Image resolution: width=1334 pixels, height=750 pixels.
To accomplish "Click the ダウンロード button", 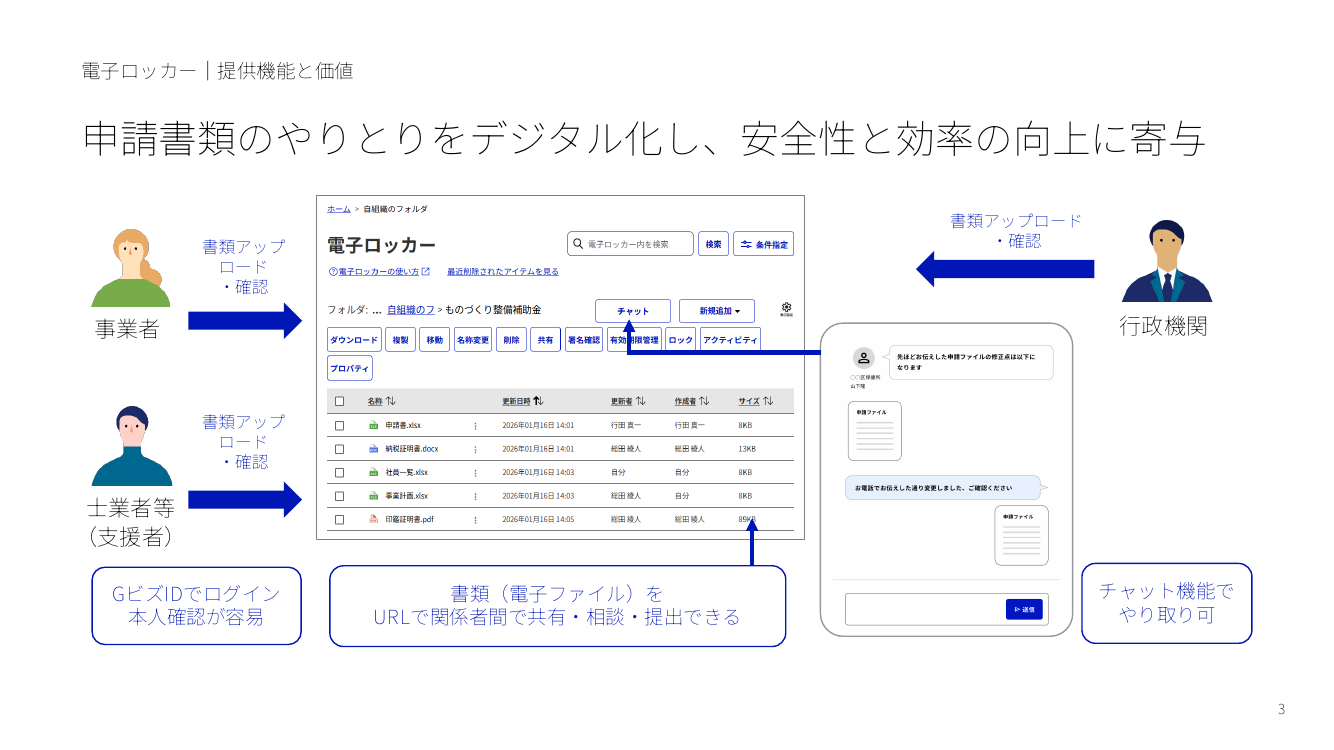I will (x=355, y=340).
